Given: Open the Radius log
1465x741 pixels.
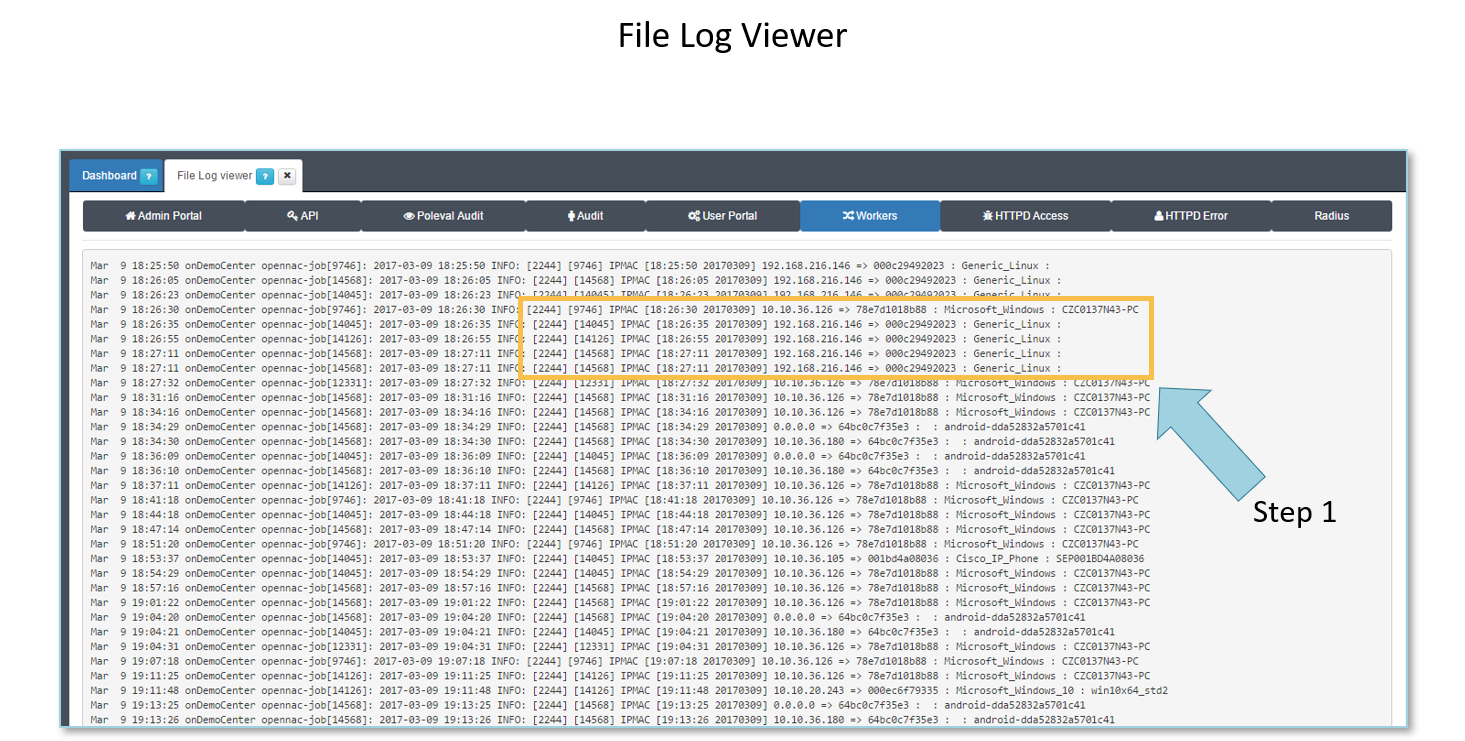Looking at the screenshot, I should (1331, 216).
